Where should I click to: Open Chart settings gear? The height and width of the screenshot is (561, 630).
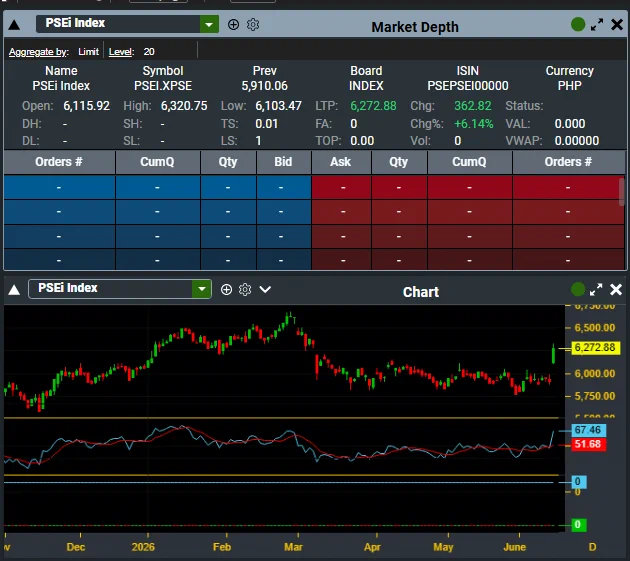(245, 289)
